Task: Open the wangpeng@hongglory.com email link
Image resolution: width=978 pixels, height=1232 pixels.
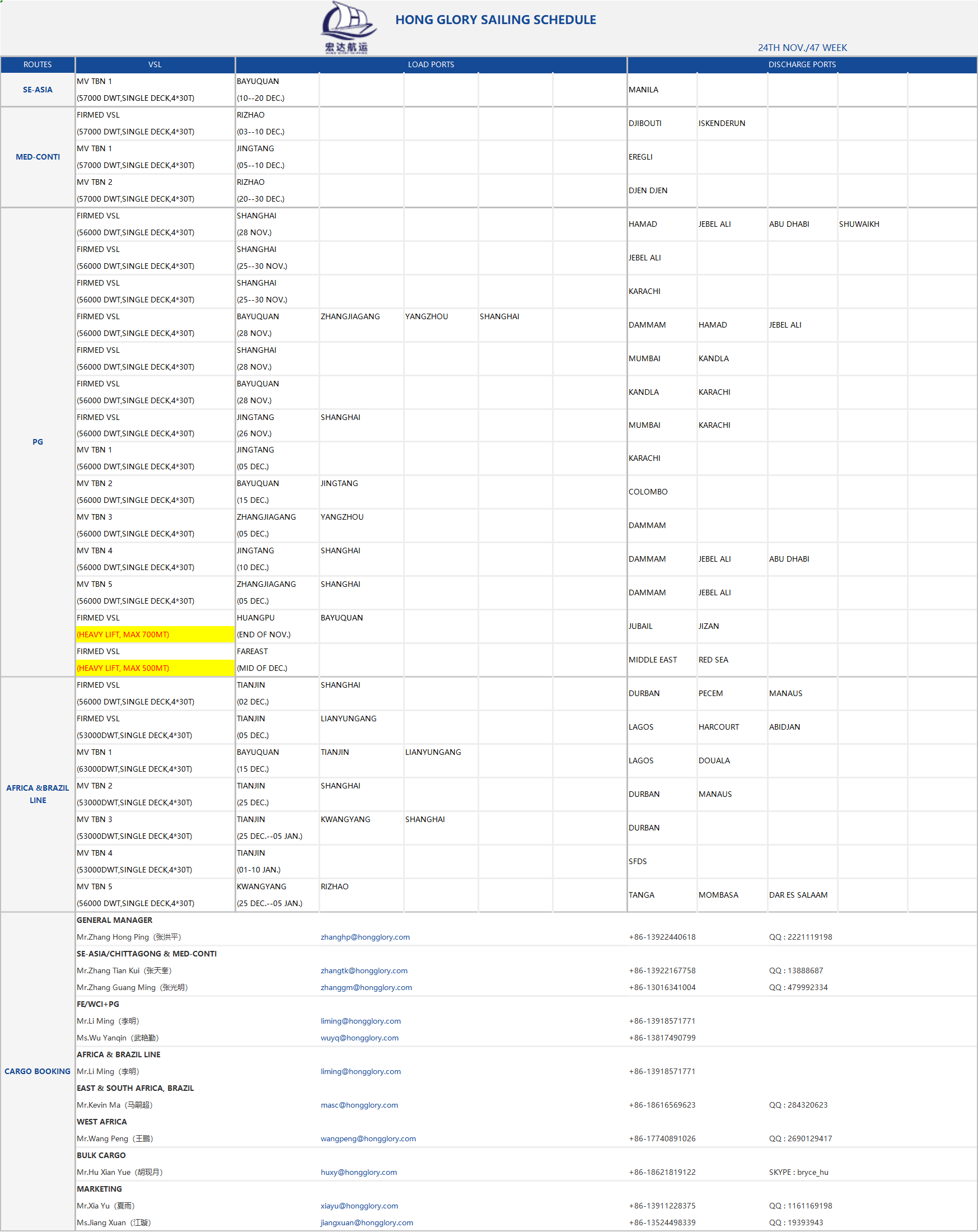Action: point(368,1138)
